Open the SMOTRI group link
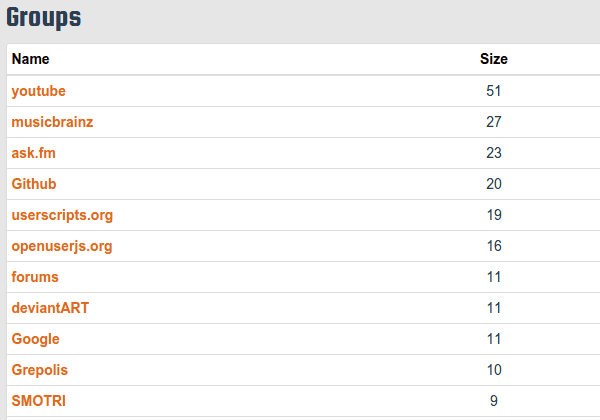 point(39,401)
